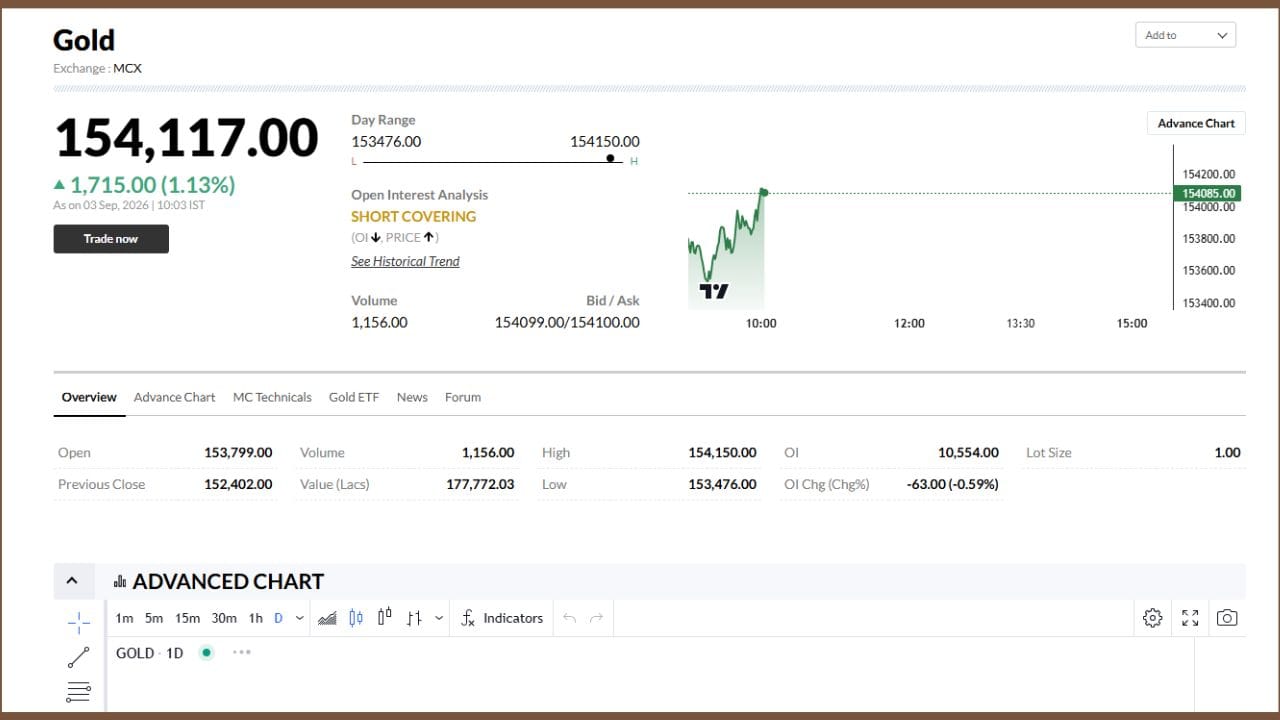The height and width of the screenshot is (720, 1280).
Task: Switch to the Overview tab
Action: 89,397
